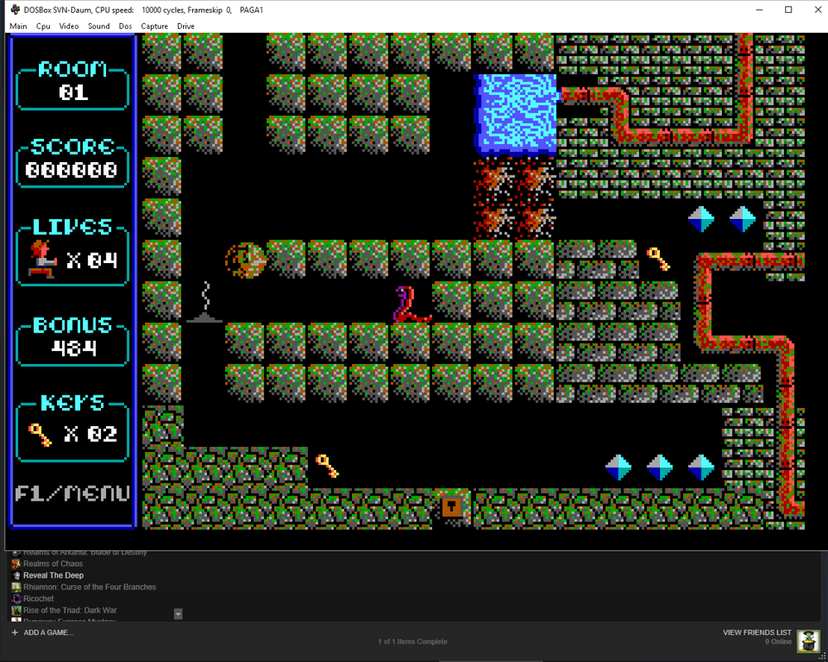The image size is (828, 662).
Task: Click the middle diamond in the bottom row
Action: click(x=660, y=467)
